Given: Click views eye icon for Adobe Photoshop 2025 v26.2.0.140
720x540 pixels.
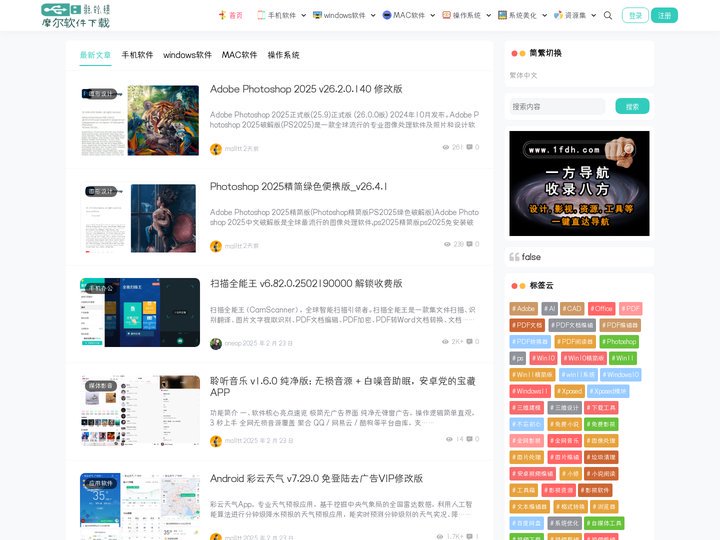Looking at the screenshot, I should [445, 147].
